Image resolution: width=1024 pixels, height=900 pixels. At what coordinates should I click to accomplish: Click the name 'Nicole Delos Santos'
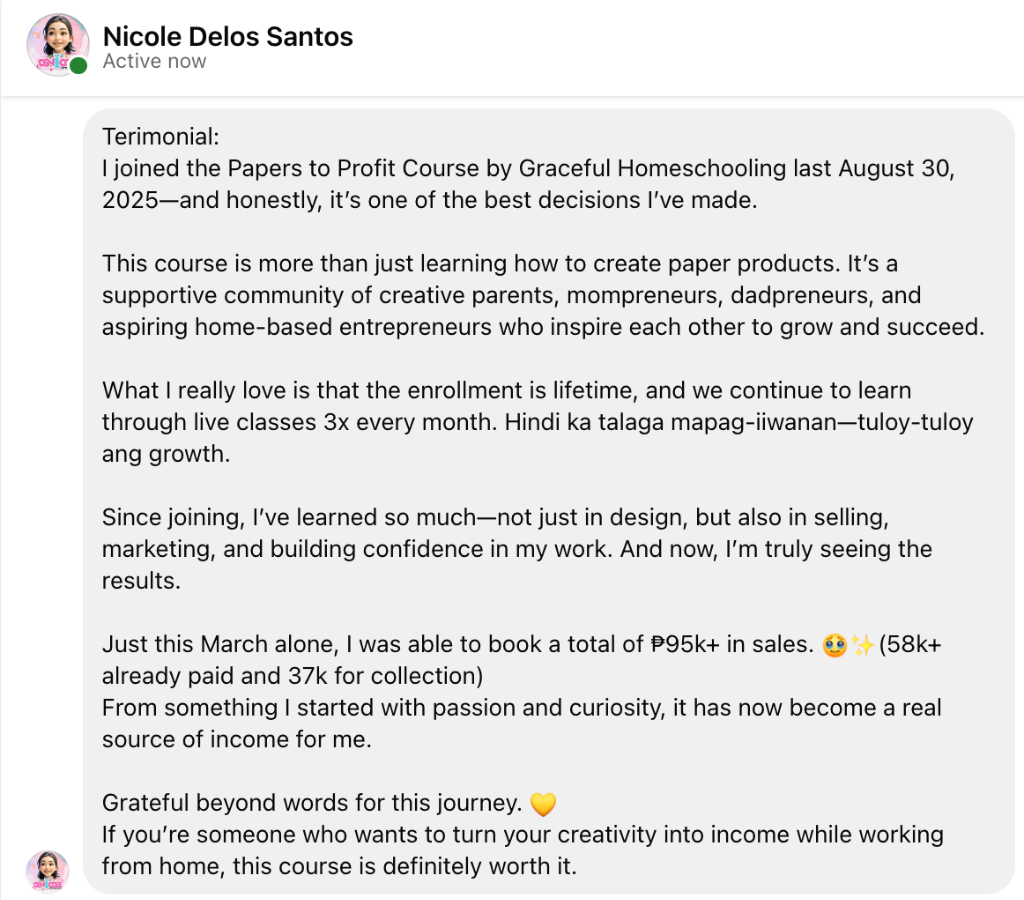(x=228, y=36)
